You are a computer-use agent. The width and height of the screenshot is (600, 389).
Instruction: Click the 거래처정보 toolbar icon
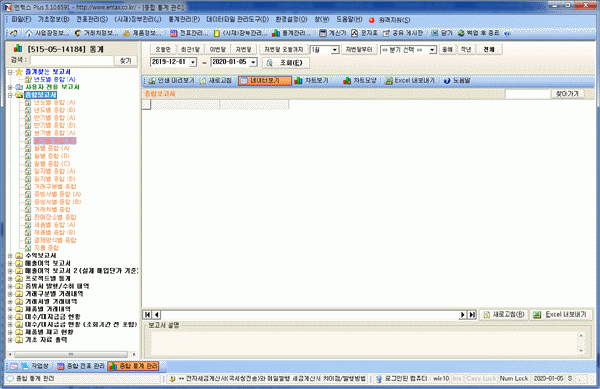click(x=78, y=33)
